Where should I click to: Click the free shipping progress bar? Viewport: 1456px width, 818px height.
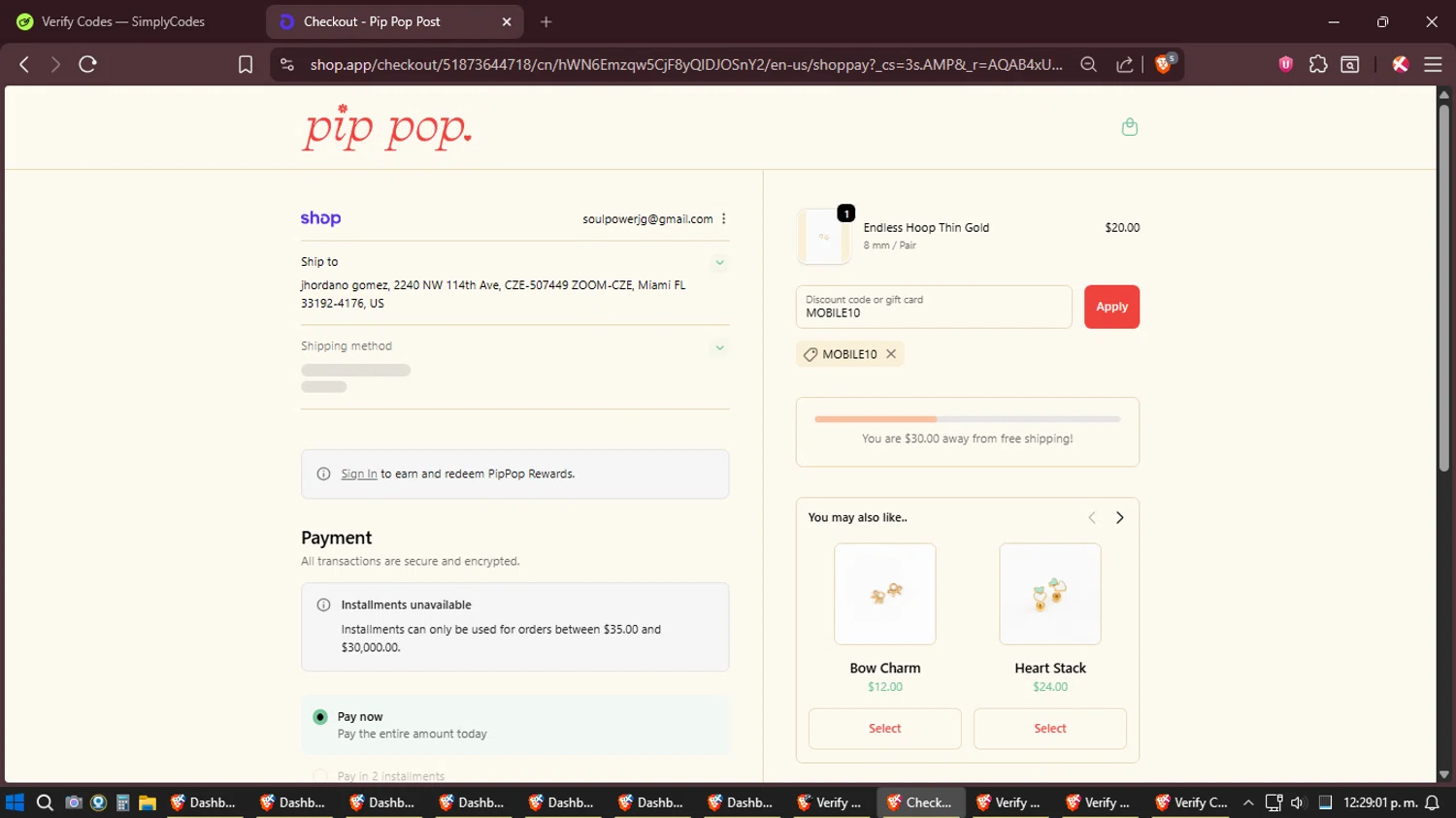[968, 419]
